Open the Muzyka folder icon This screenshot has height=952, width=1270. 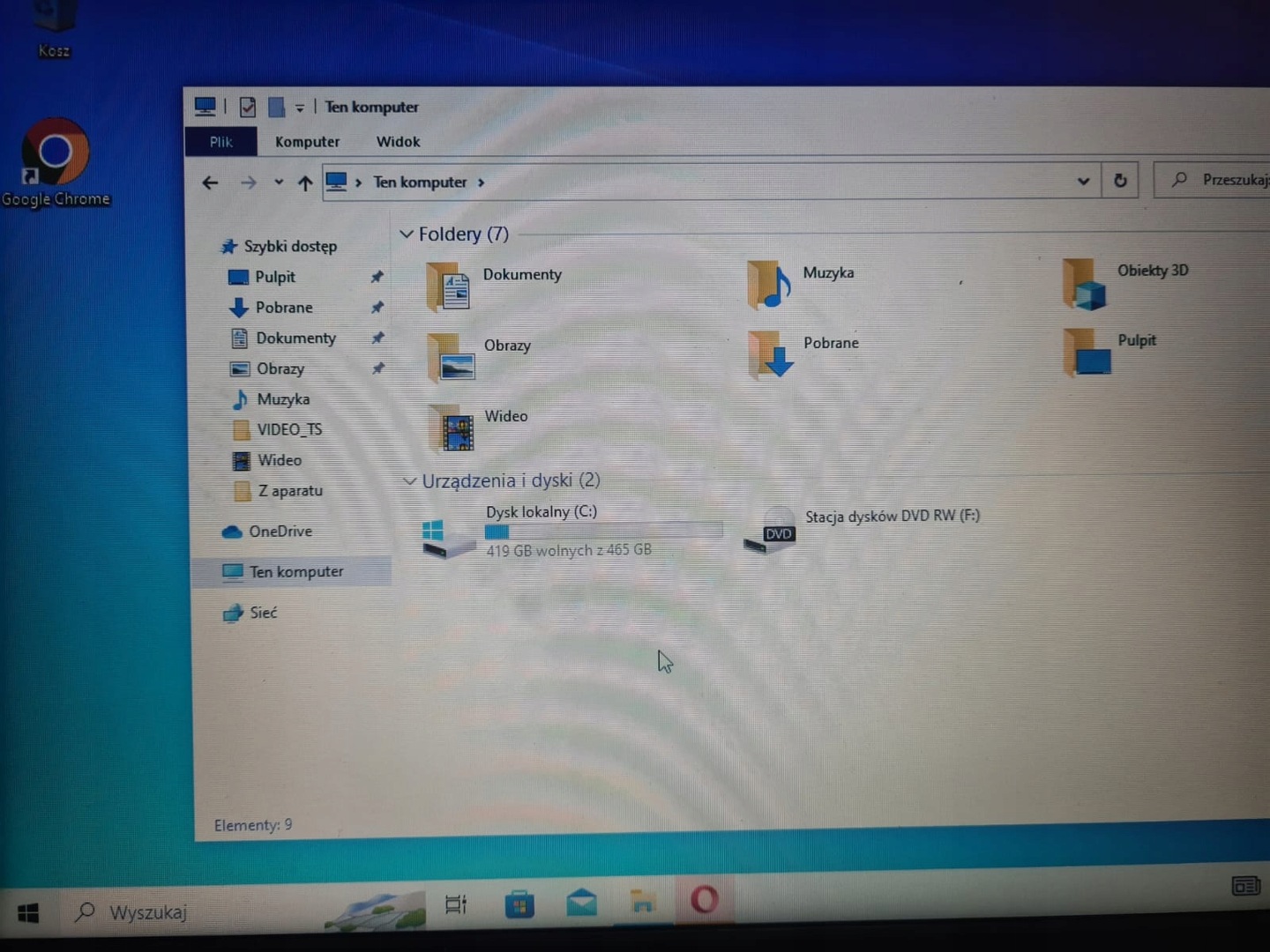click(769, 284)
